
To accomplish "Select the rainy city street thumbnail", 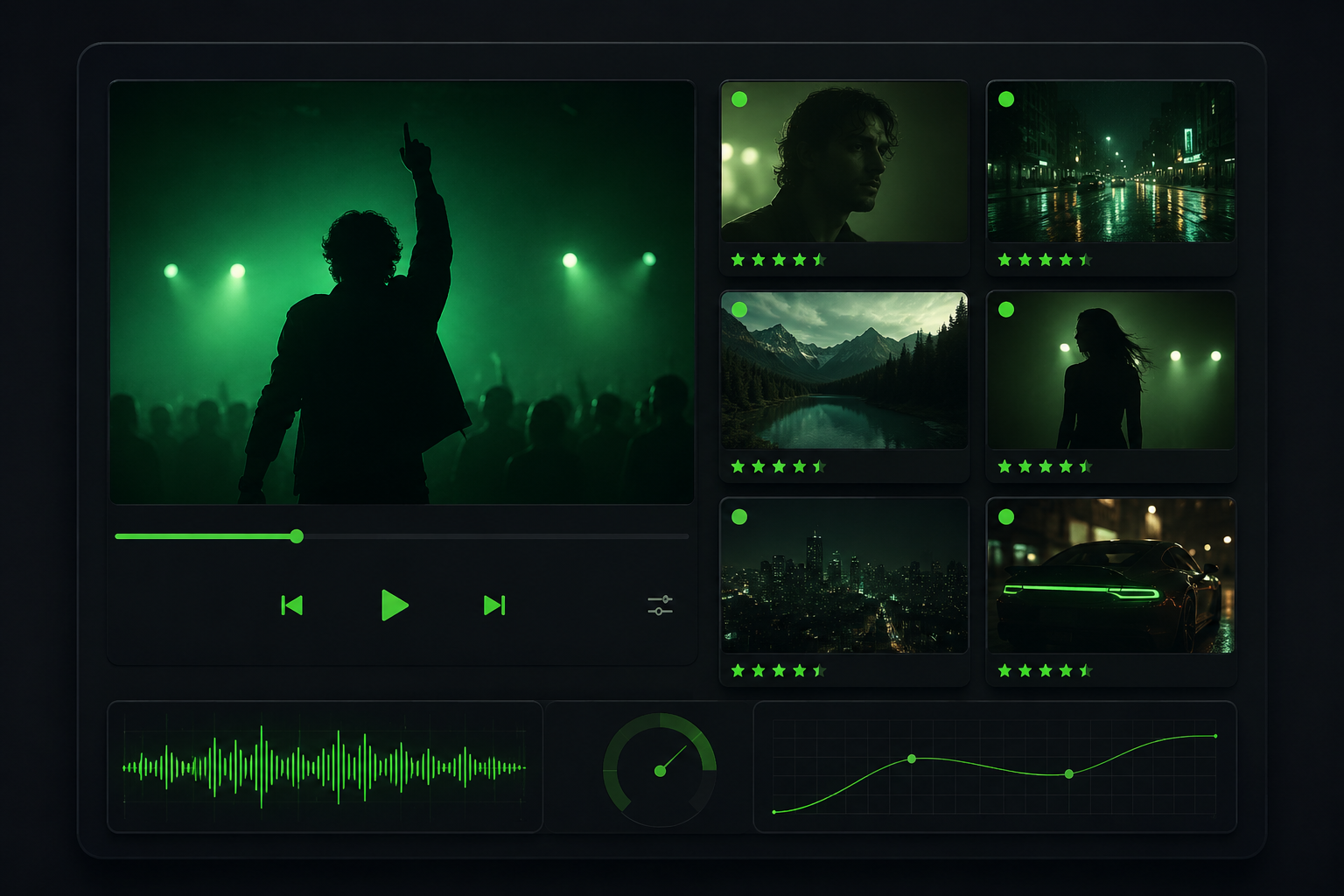I will [x=1111, y=162].
